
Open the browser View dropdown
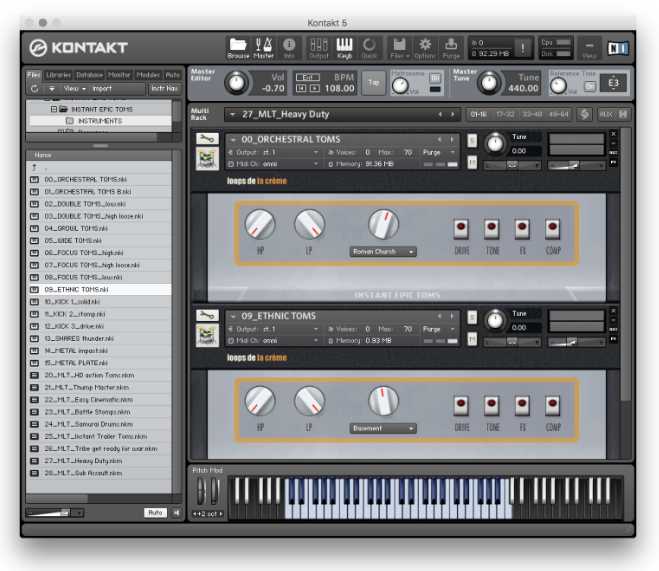pos(75,89)
